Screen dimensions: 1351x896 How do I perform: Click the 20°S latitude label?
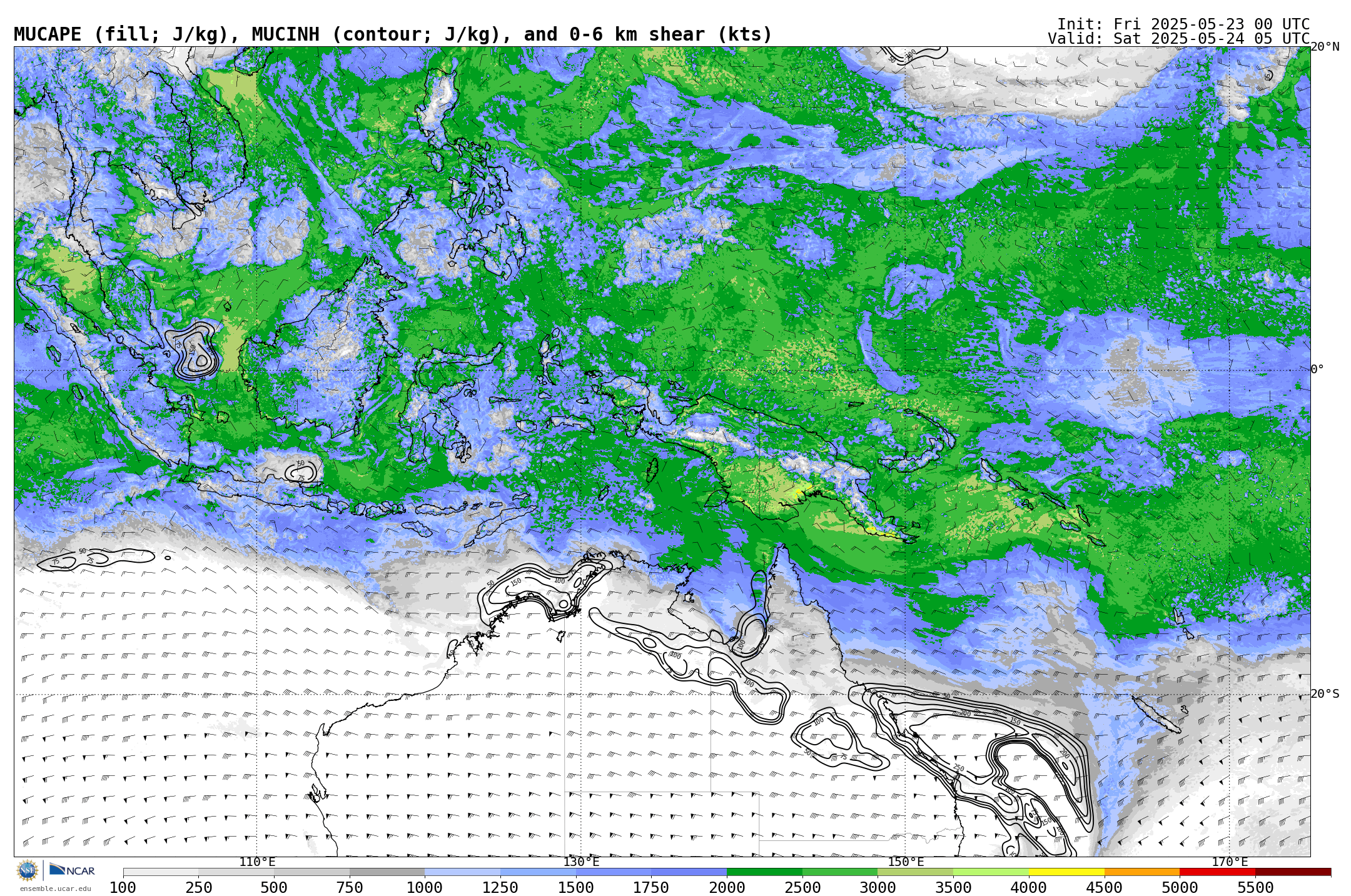(x=1325, y=694)
